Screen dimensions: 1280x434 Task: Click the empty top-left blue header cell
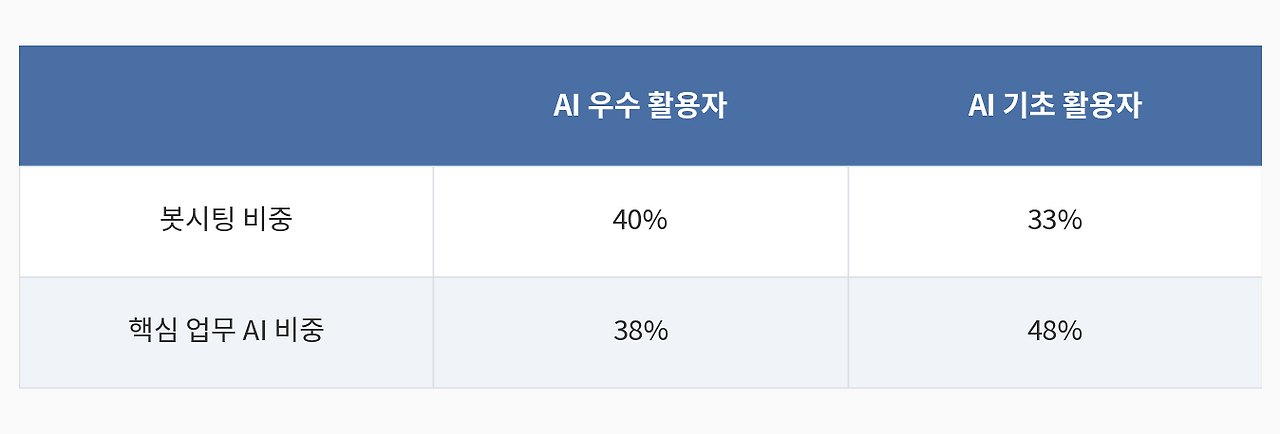(226, 106)
